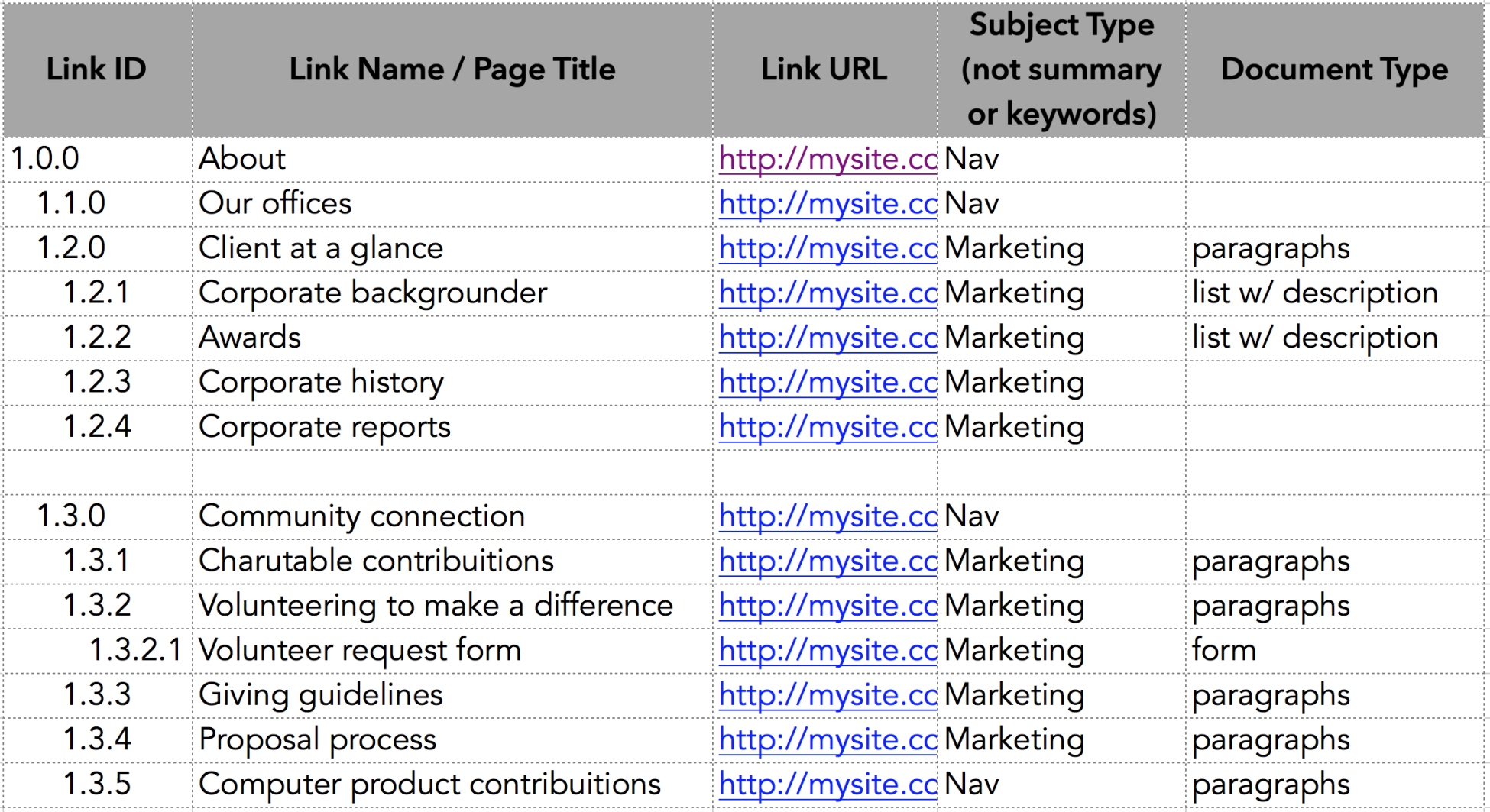
Task: Click the Link URL column header
Action: [x=824, y=70]
